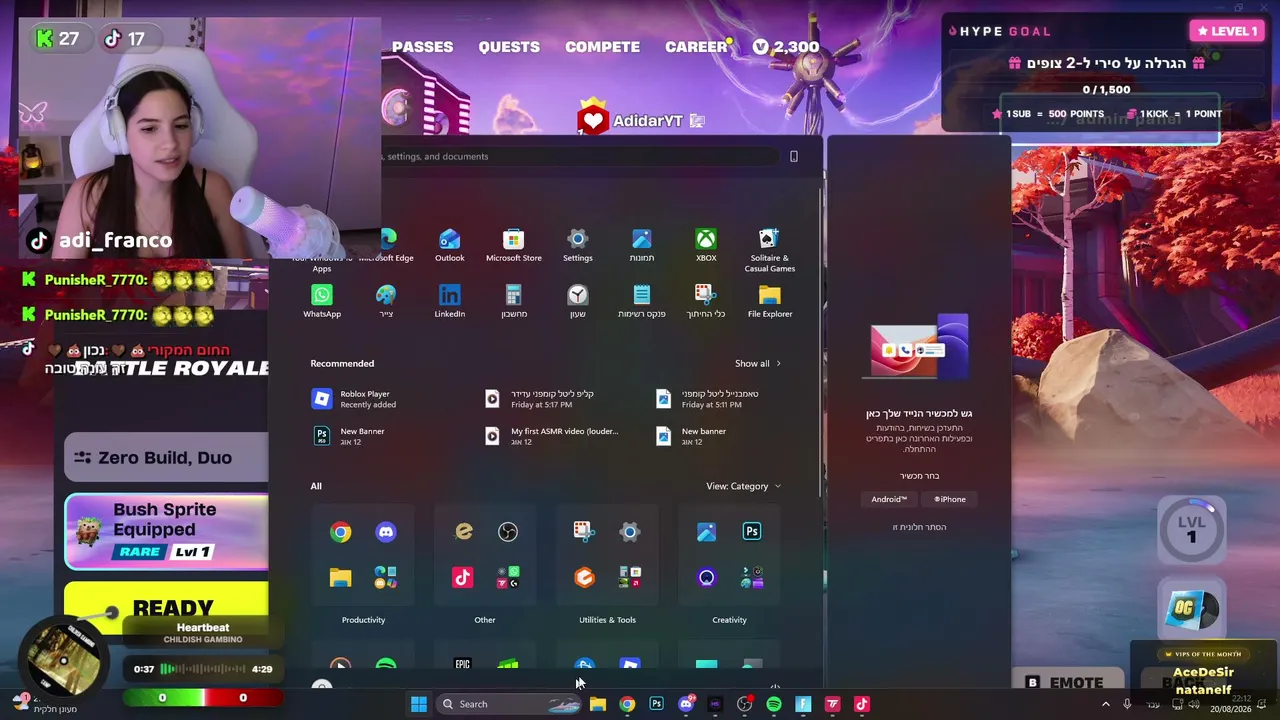
Task: Open the pinned Settings app
Action: [x=577, y=245]
